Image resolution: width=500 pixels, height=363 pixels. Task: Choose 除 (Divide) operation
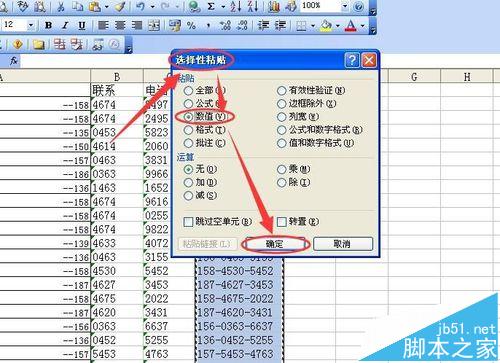pos(282,182)
